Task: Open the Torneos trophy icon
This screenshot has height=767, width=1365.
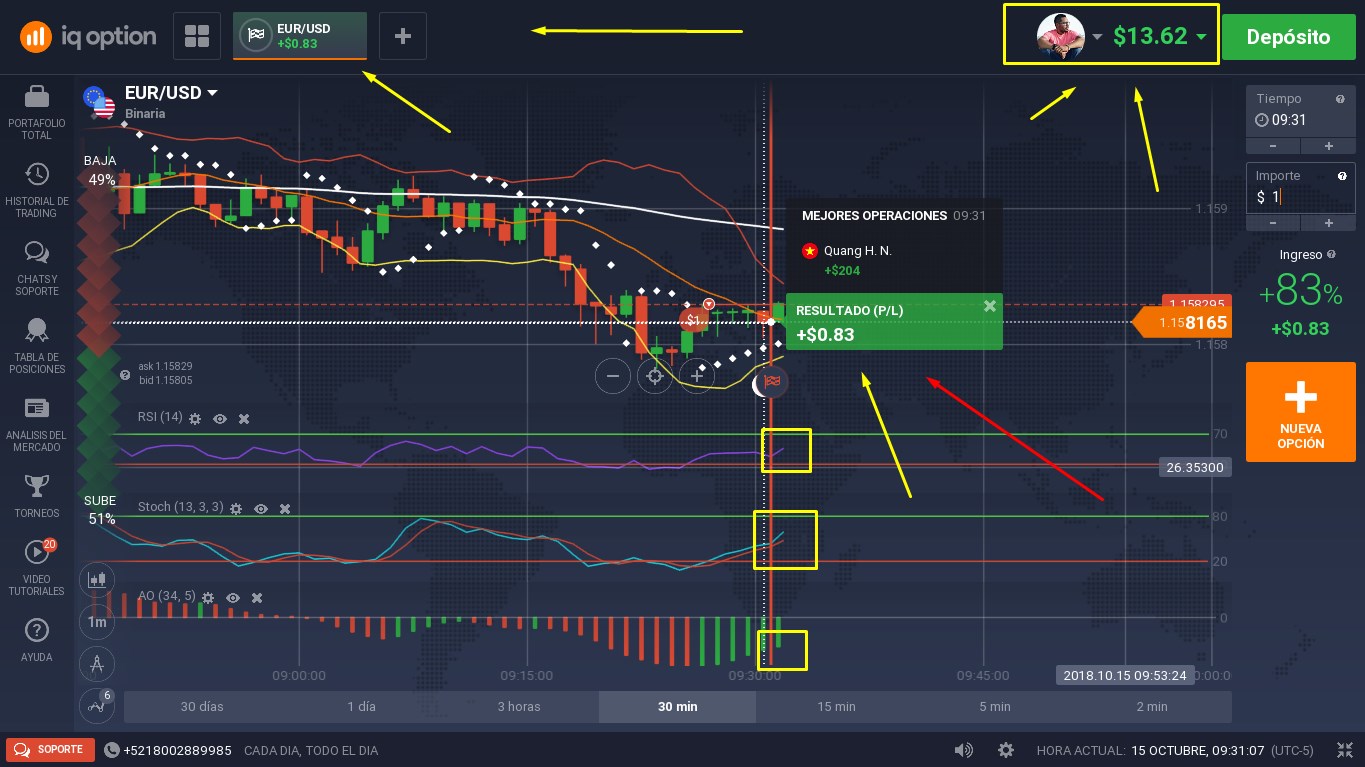Action: pos(37,486)
